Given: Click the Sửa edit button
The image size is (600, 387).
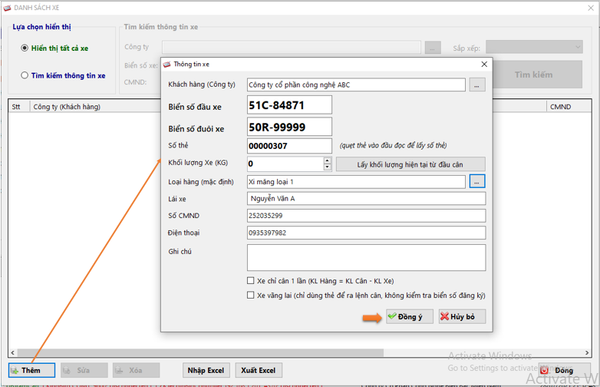Looking at the screenshot, I should [x=84, y=370].
